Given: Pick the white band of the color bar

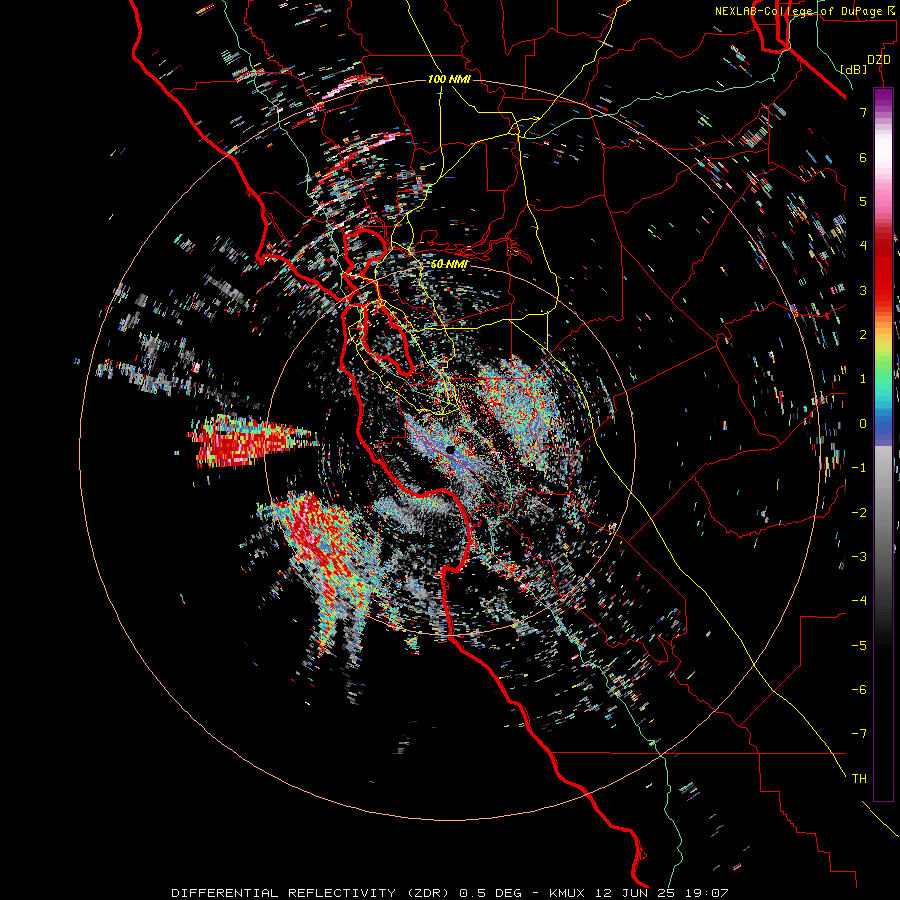Looking at the screenshot, I should [883, 152].
